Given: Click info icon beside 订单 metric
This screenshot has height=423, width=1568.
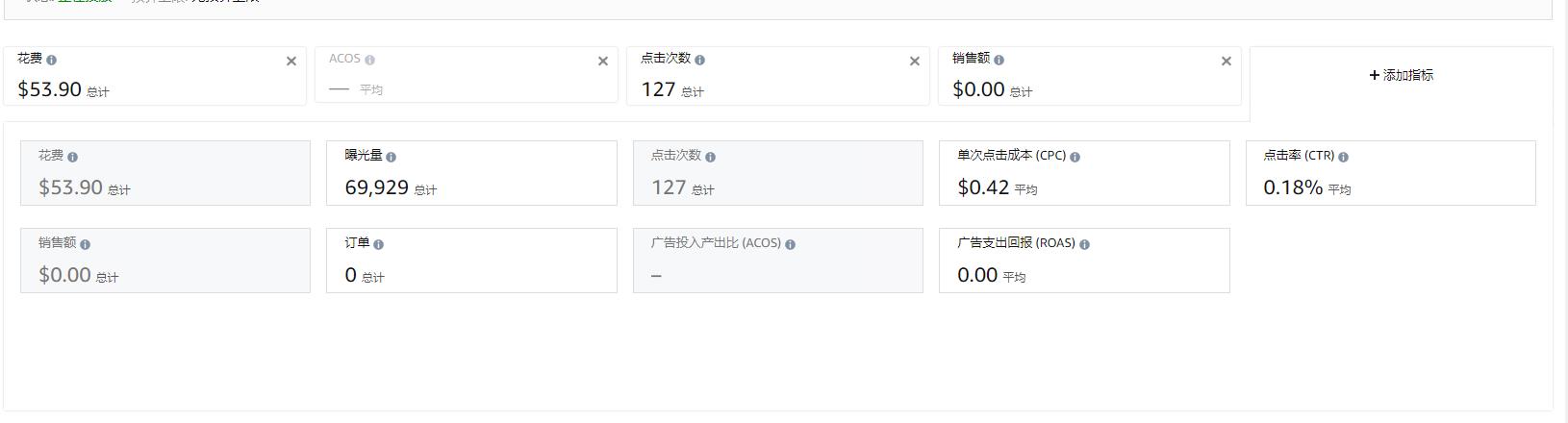Looking at the screenshot, I should [378, 244].
